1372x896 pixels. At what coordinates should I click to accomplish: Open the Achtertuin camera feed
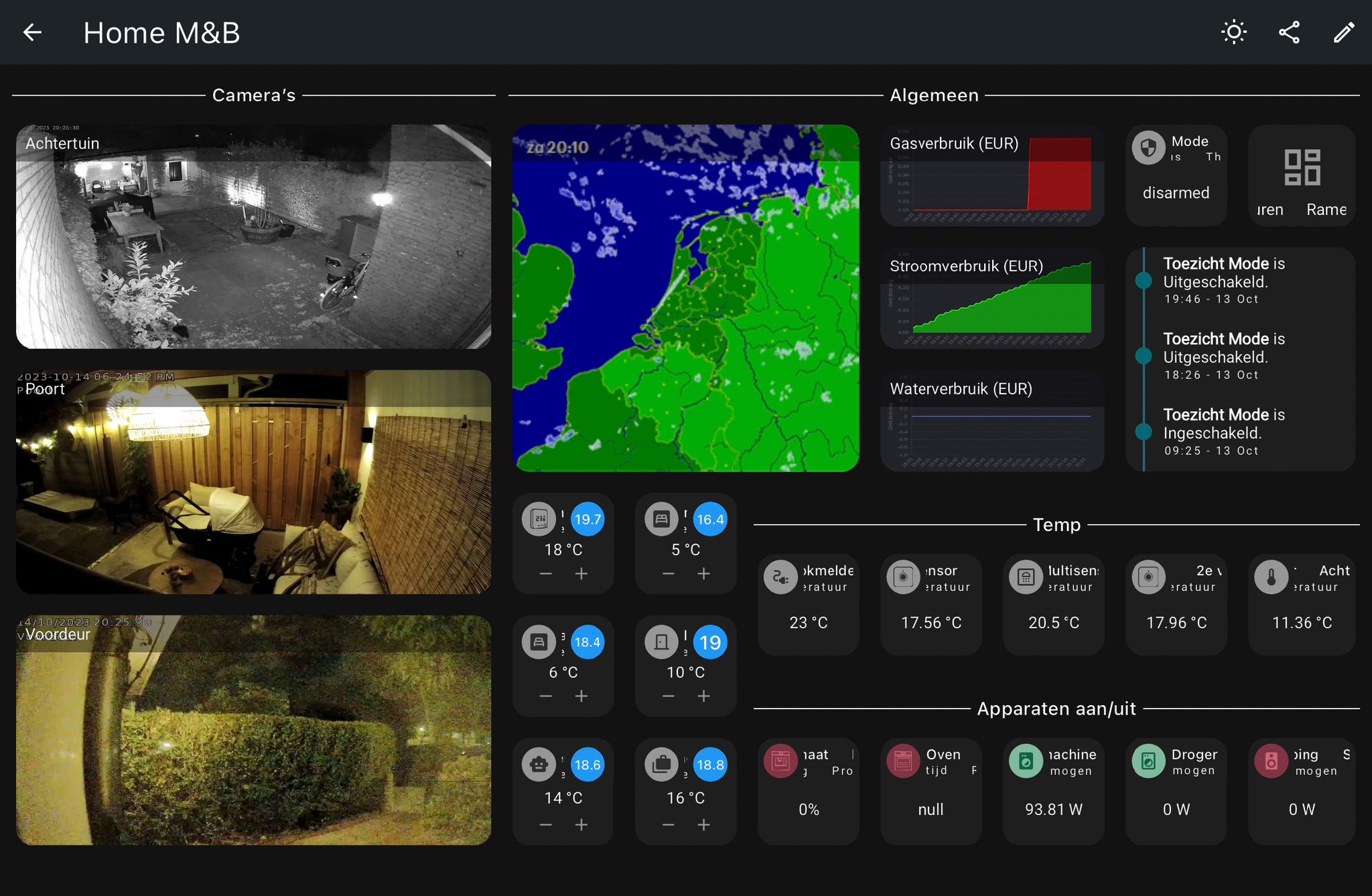tap(253, 236)
